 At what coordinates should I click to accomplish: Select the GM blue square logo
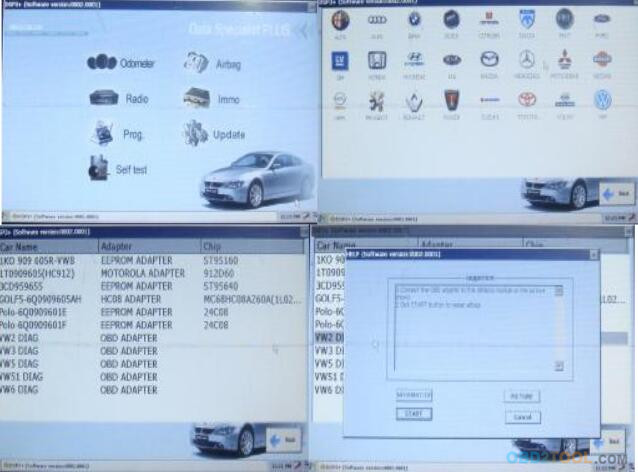[x=340, y=61]
